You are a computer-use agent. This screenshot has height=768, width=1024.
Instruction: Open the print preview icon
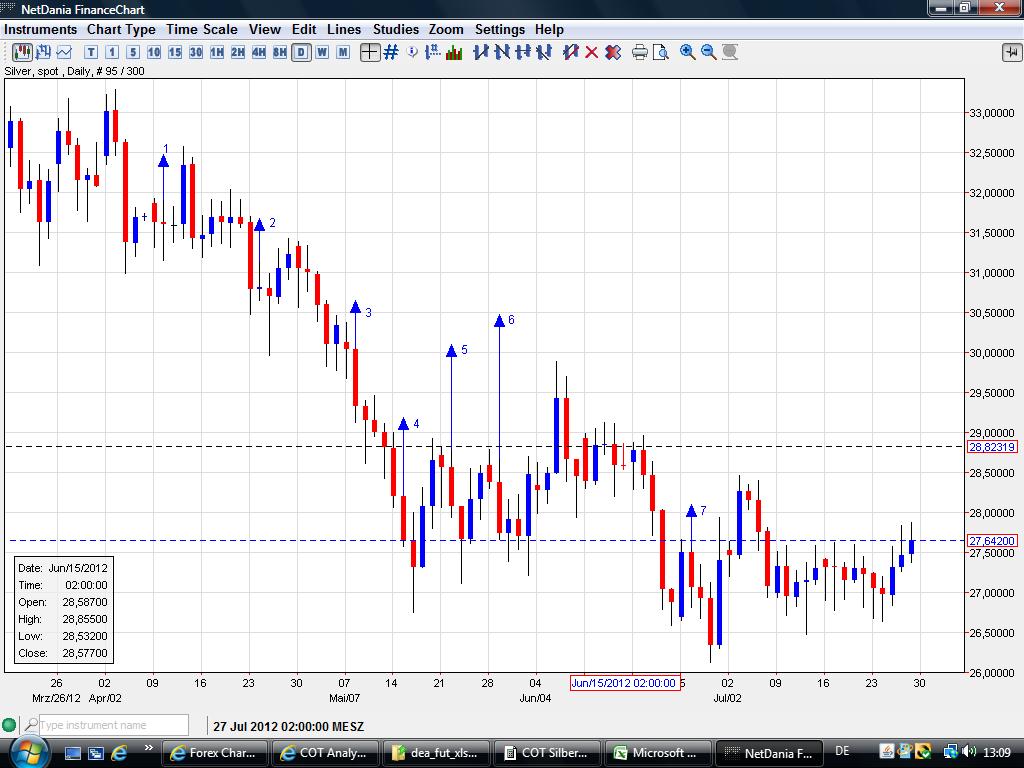coord(660,52)
